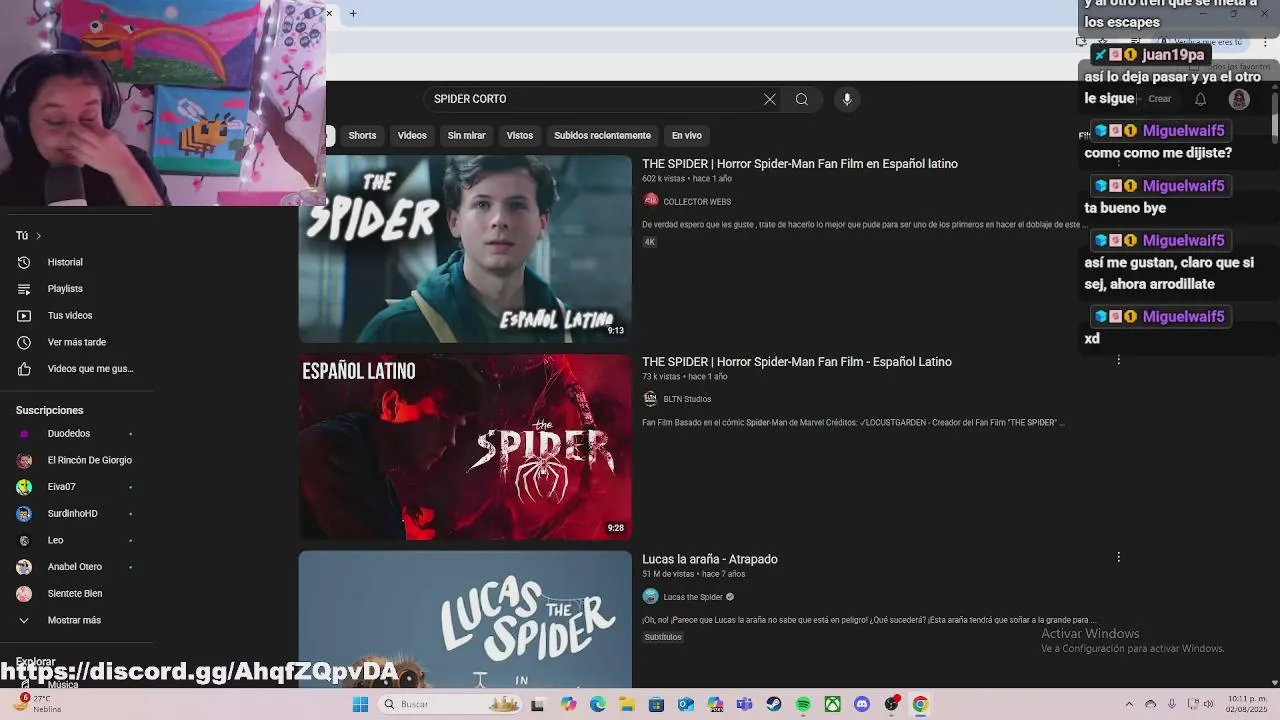Image resolution: width=1280 pixels, height=720 pixels.
Task: Click Subtítulos badge under Lucas video
Action: (663, 637)
